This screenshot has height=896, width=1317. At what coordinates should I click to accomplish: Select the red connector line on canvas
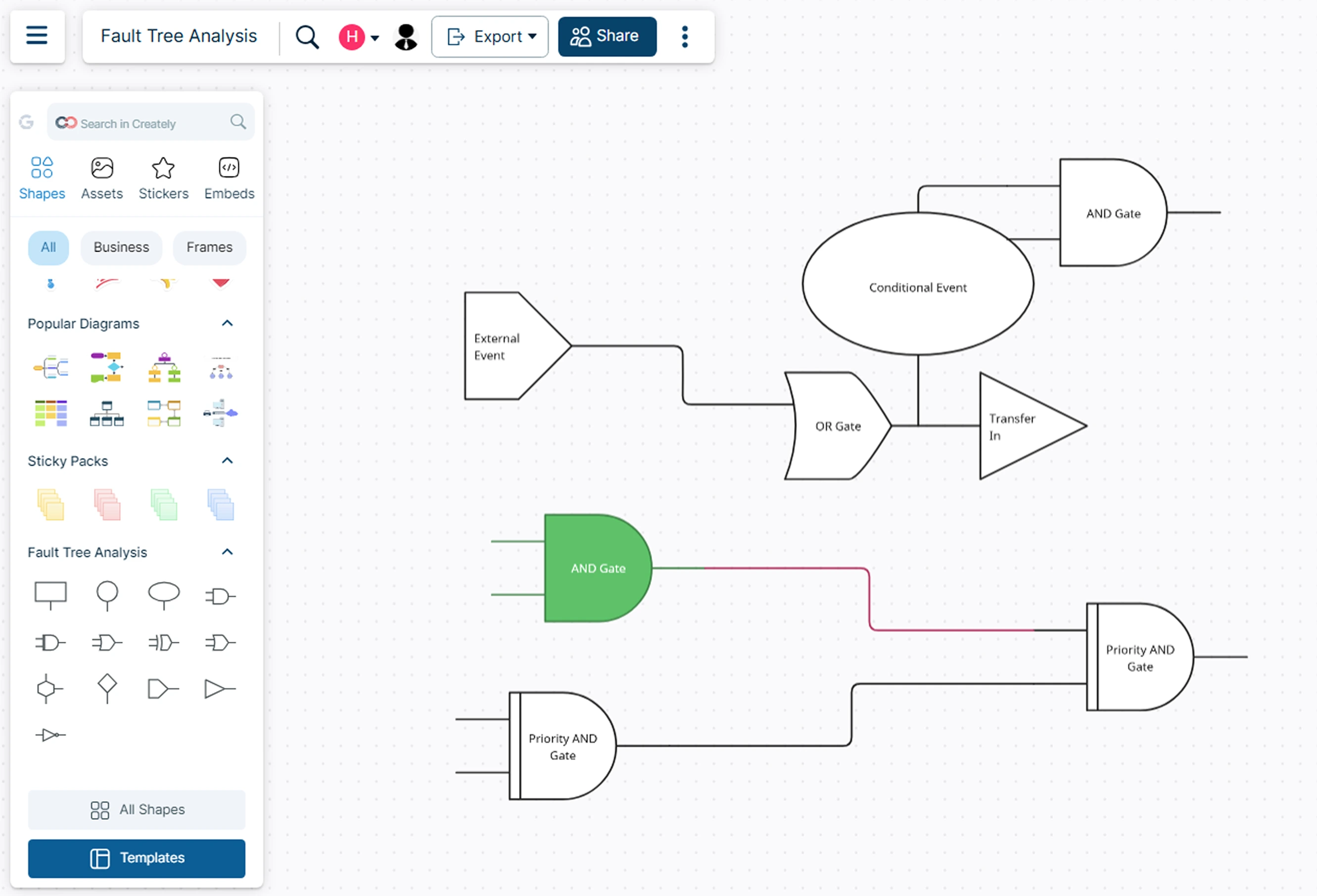point(869,598)
